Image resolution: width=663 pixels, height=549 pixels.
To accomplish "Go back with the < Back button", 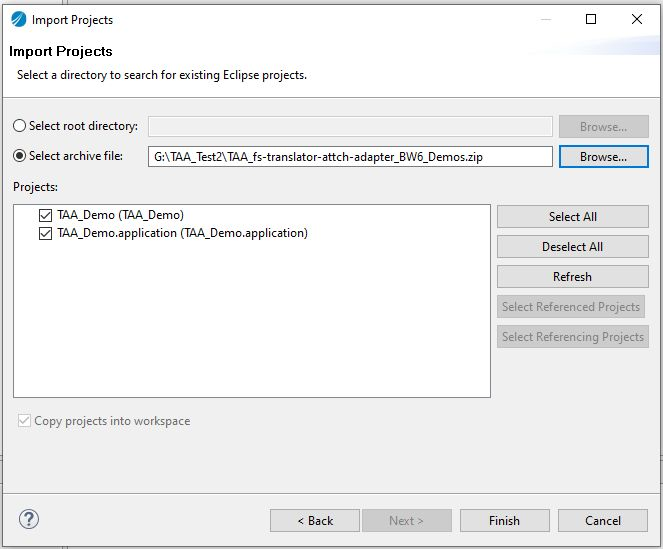I will point(315,521).
